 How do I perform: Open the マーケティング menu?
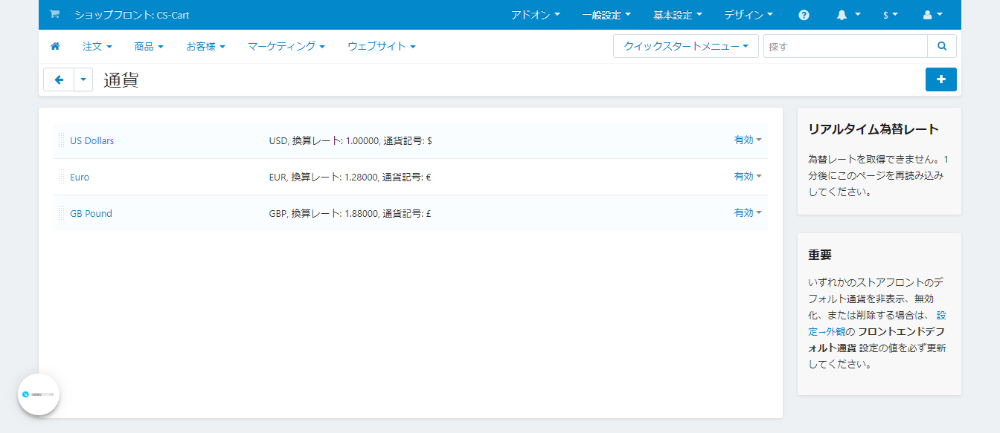pyautogui.click(x=286, y=46)
